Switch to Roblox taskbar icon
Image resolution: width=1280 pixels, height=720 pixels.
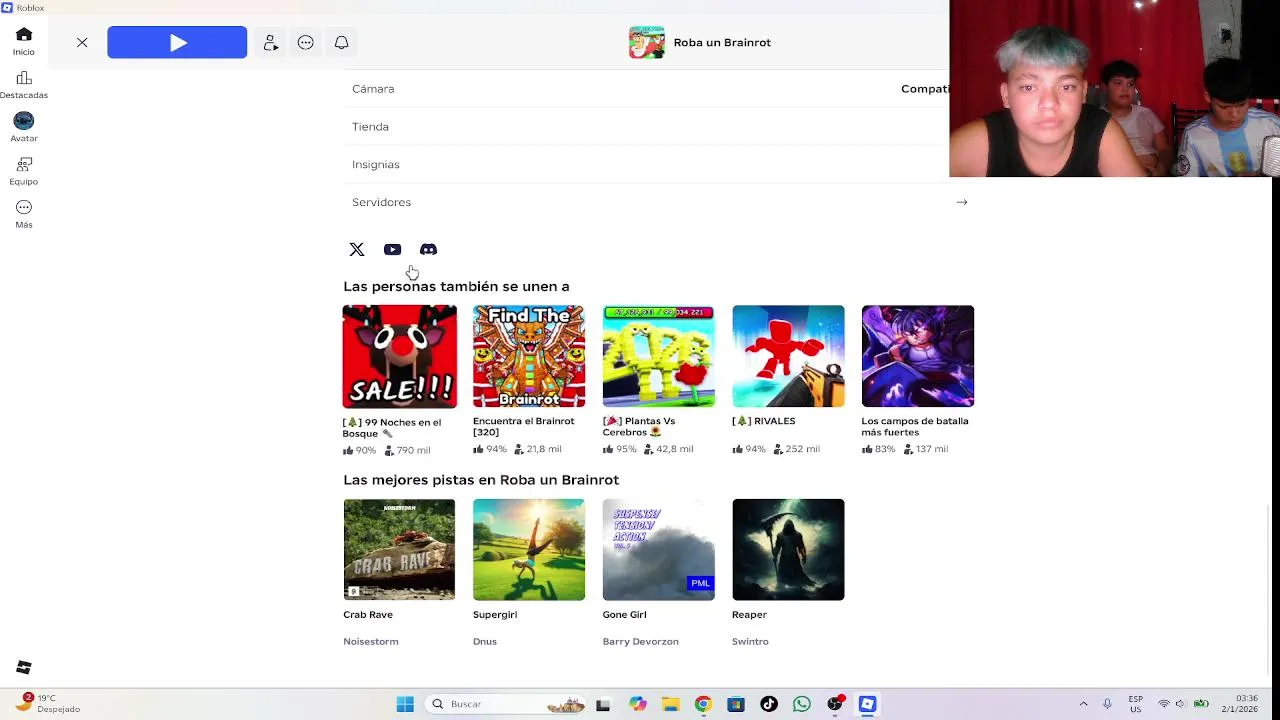pos(868,704)
